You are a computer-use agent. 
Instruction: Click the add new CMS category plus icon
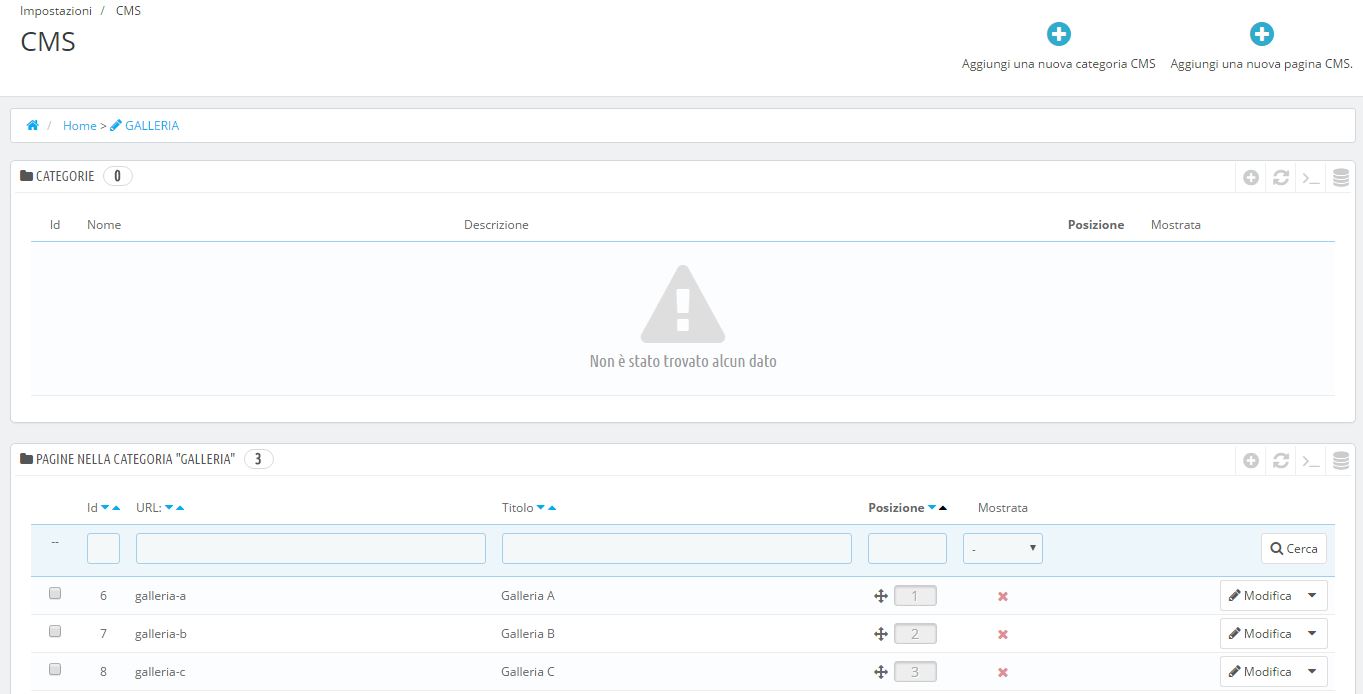pos(1058,35)
